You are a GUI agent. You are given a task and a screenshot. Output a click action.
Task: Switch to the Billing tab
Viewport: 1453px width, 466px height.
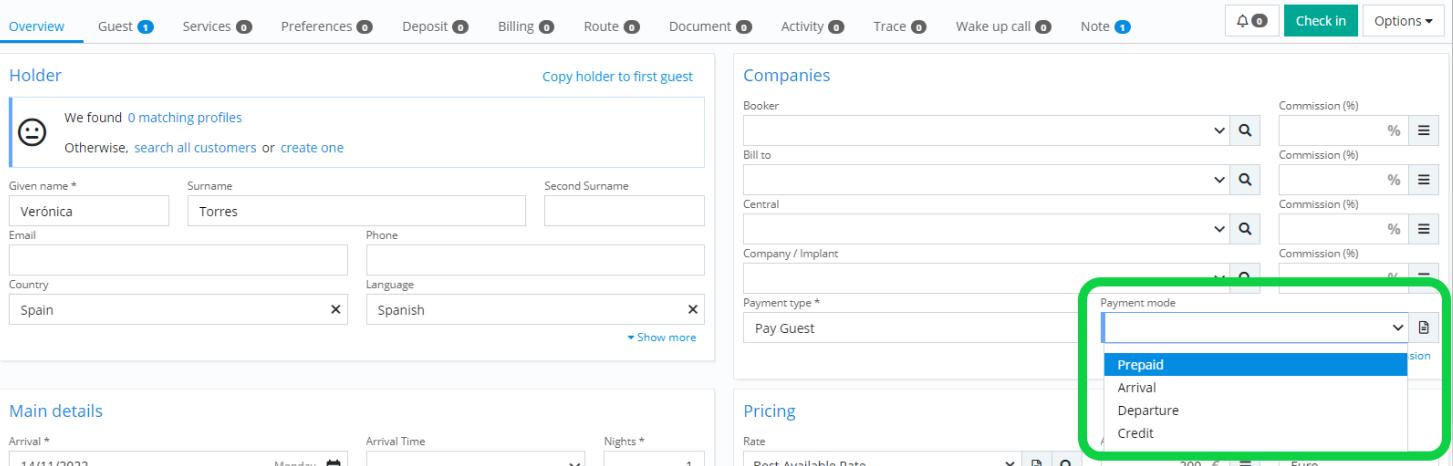pyautogui.click(x=525, y=27)
